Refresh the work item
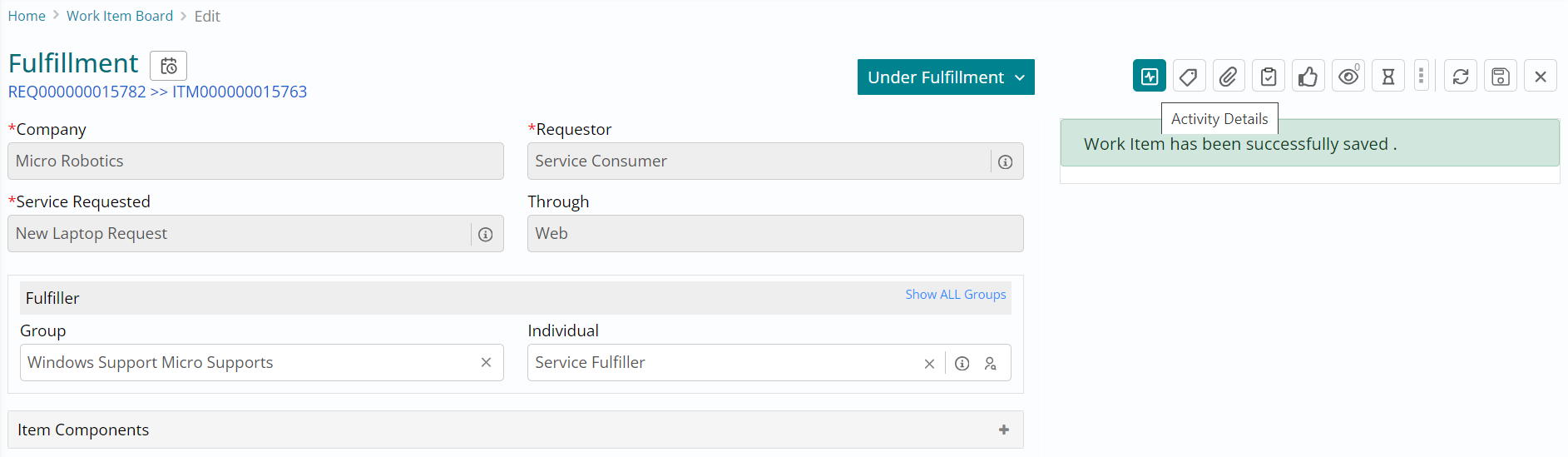1568x457 pixels. [x=1461, y=77]
